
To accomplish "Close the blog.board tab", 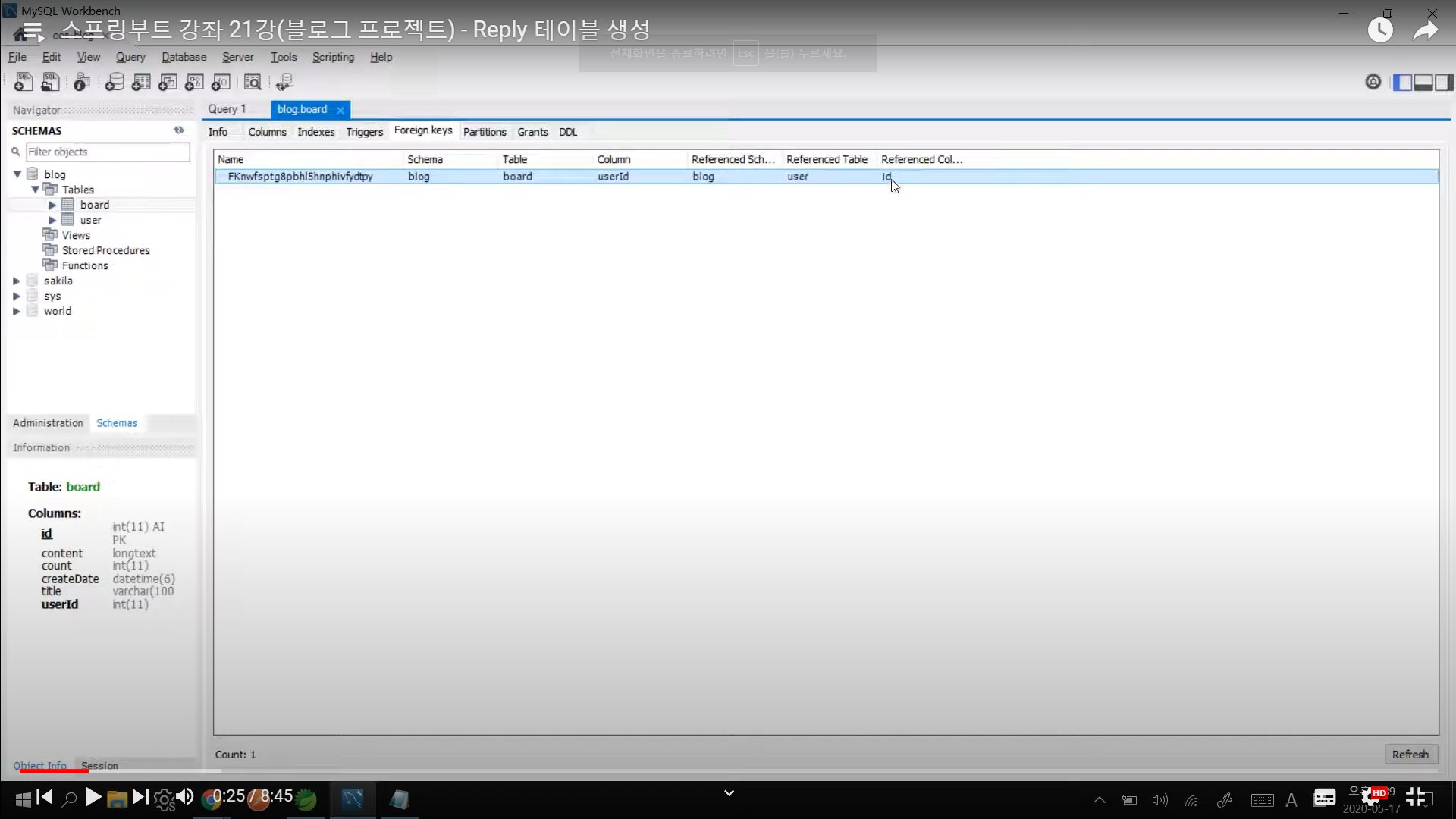I will pos(340,110).
